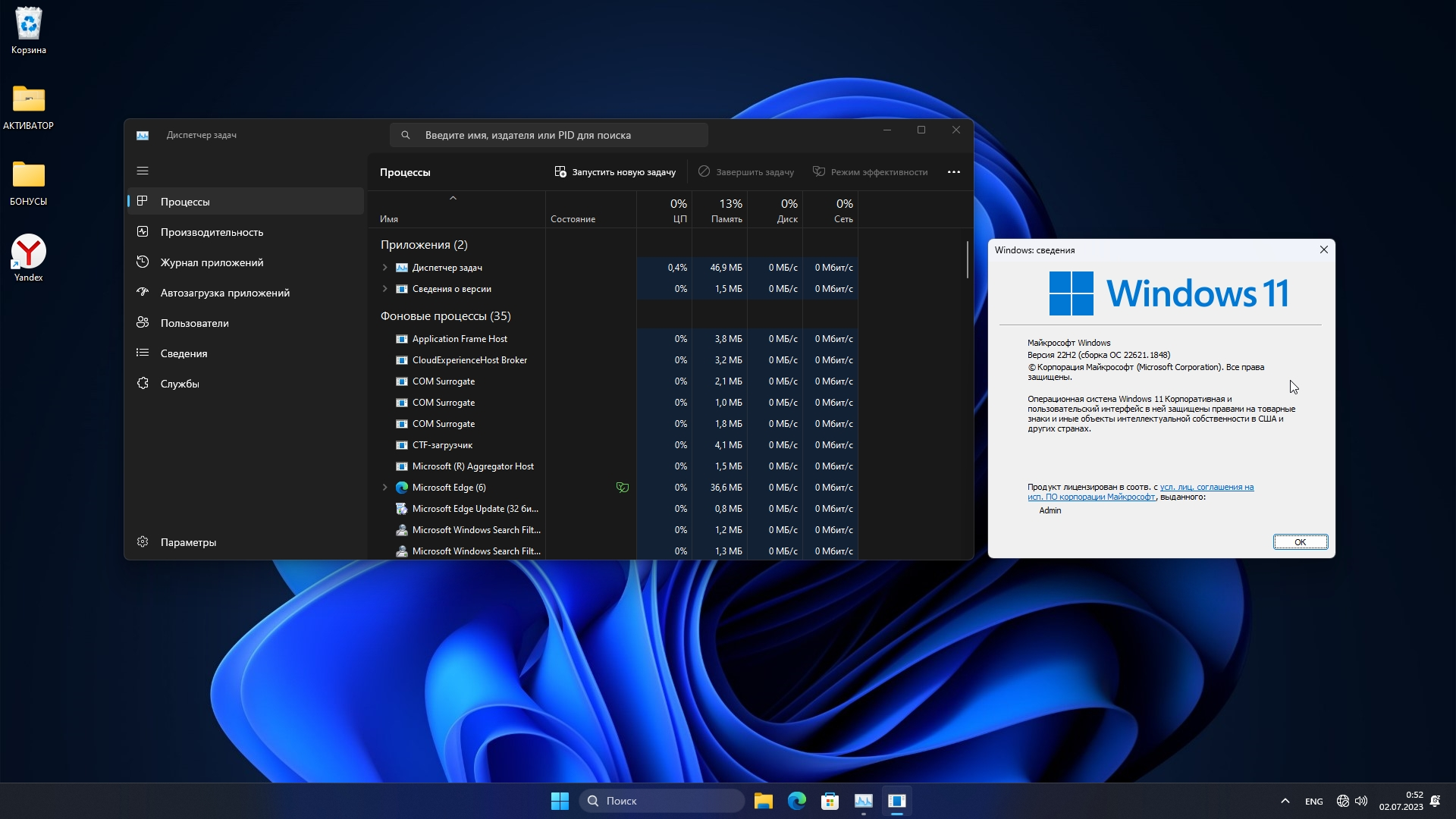
Task: Open the Microsoft license agreement link
Action: click(x=1206, y=488)
